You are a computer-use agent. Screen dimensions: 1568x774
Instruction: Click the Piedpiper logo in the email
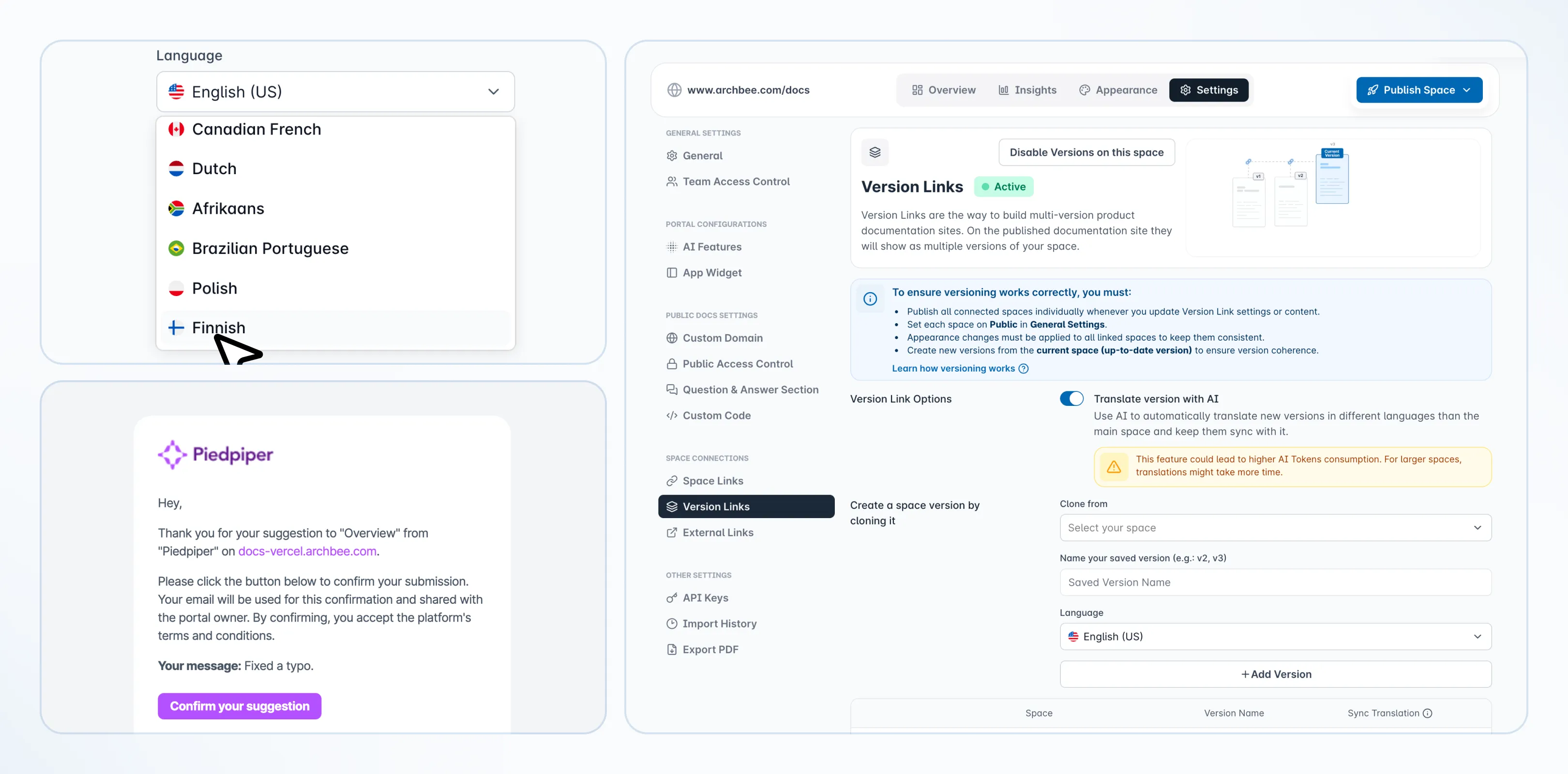tap(215, 455)
